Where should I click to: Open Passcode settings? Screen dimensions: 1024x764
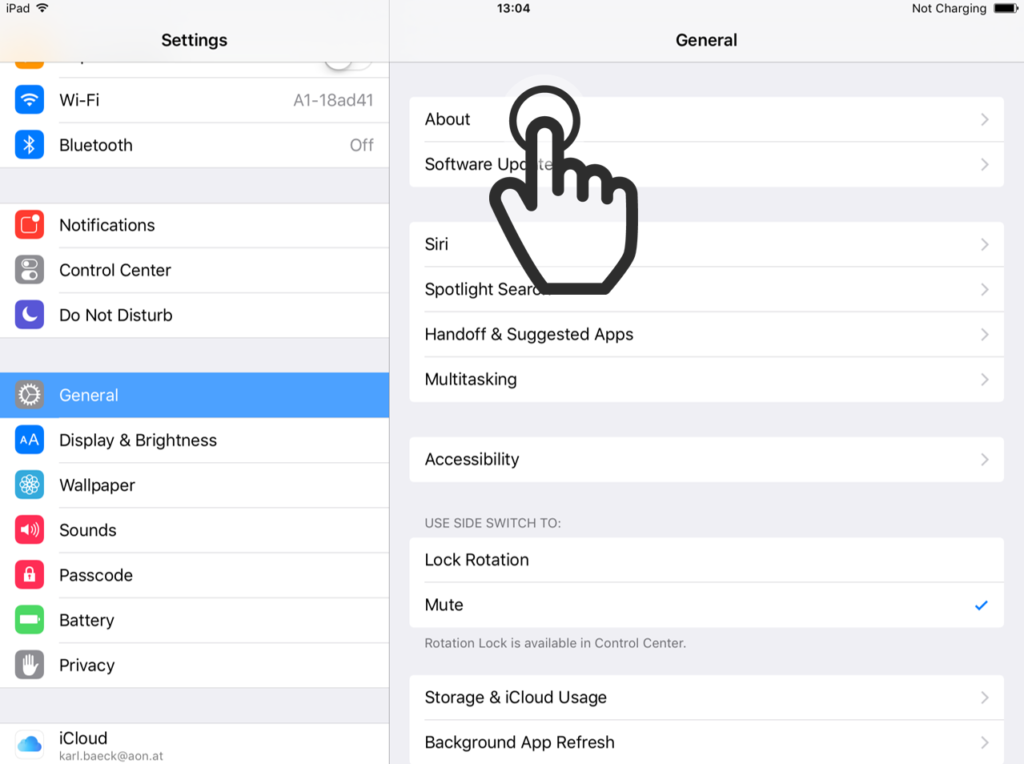(x=195, y=575)
